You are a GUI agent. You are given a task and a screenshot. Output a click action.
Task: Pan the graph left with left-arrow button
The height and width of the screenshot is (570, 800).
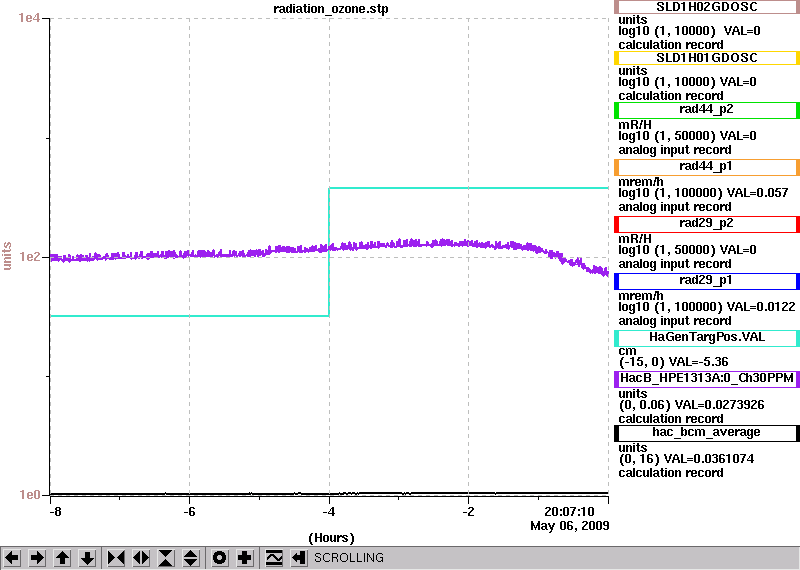[12, 558]
